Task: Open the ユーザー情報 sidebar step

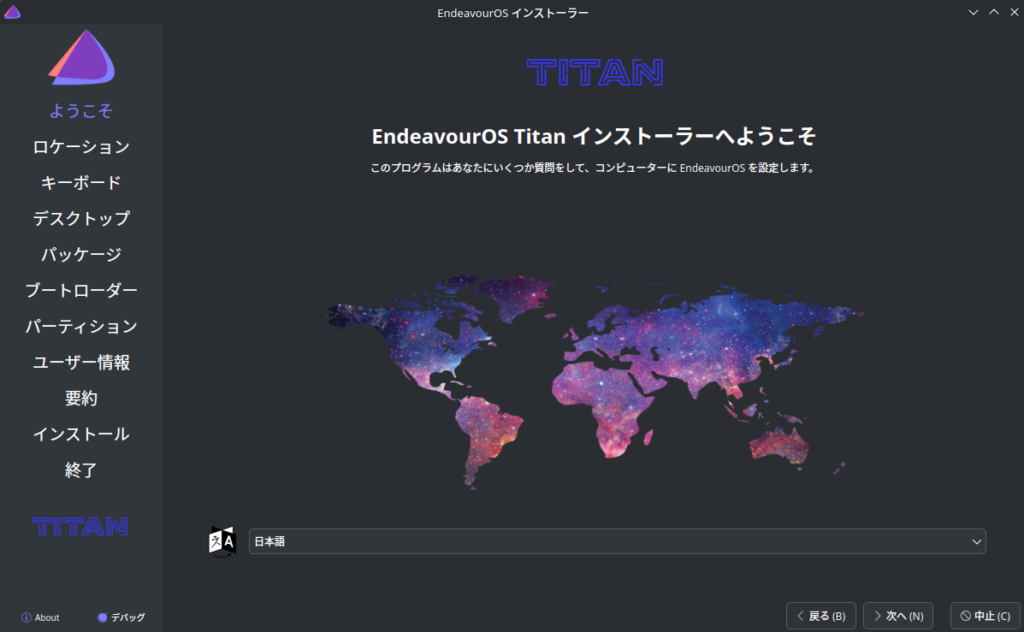Action: click(x=81, y=363)
